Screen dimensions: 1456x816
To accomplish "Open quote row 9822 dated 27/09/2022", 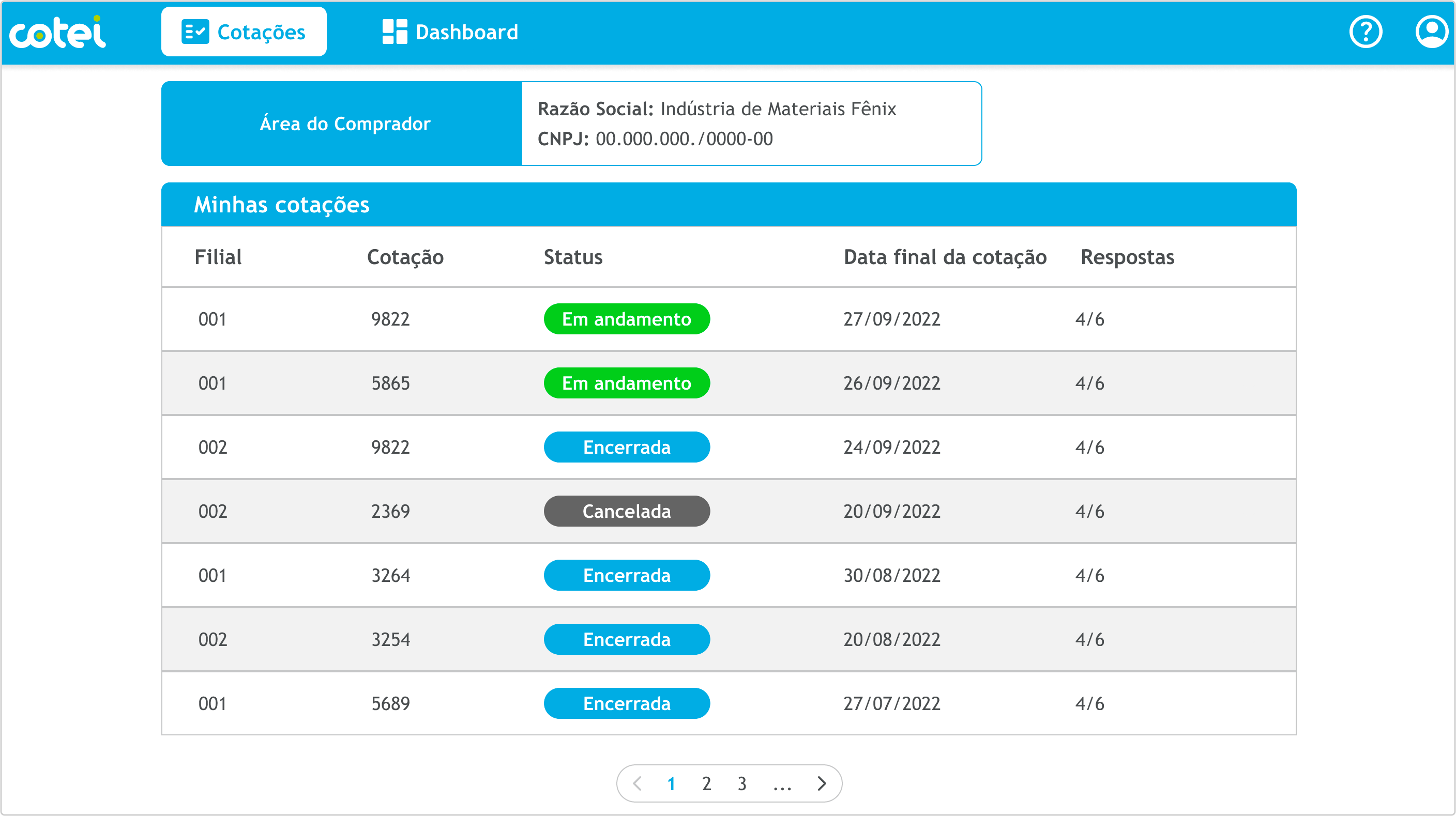I will coord(390,319).
